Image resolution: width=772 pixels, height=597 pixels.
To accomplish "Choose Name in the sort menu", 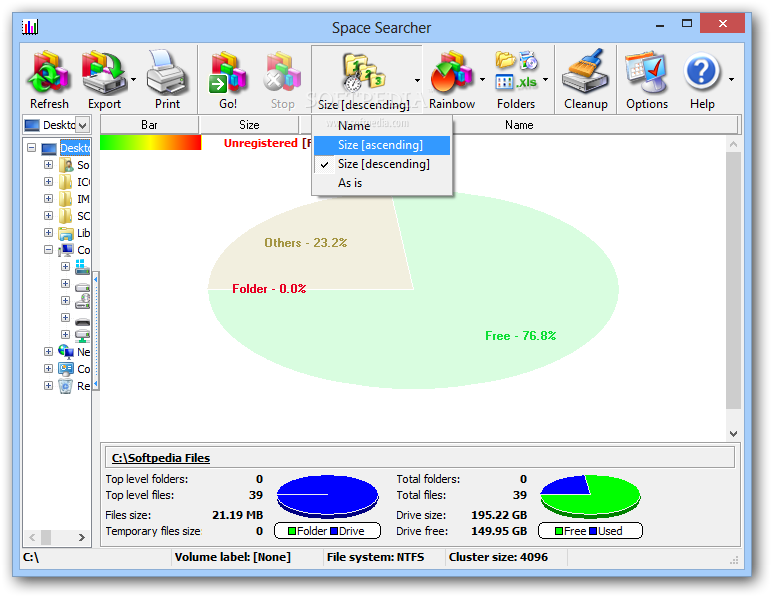I will coord(382,126).
